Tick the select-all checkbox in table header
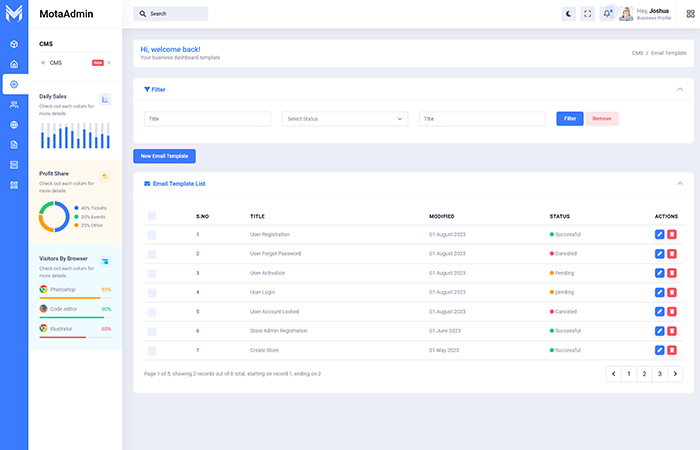 152,216
